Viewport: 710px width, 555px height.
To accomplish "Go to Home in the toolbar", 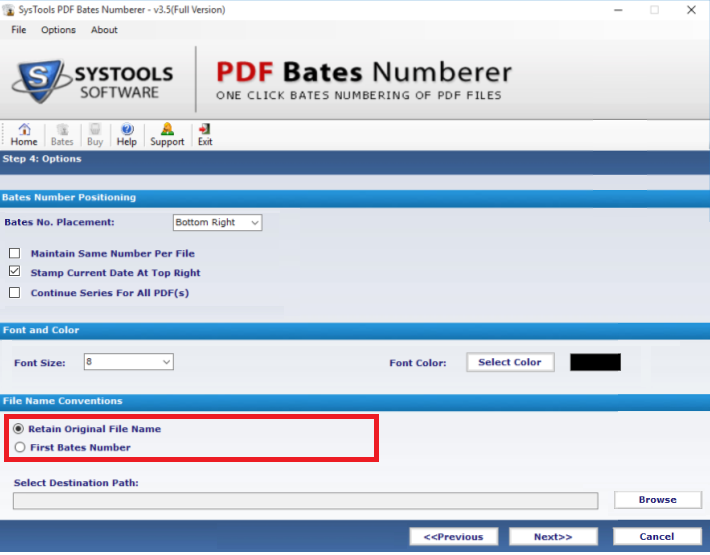I will click(x=24, y=135).
